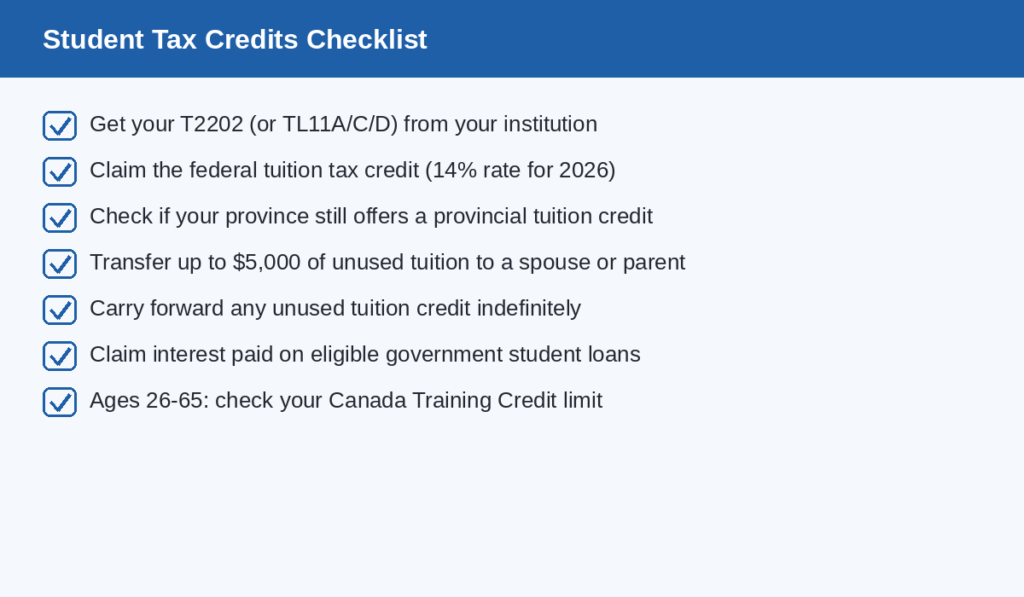Select the 'Check if your province' item text
1024x597 pixels.
coord(372,216)
